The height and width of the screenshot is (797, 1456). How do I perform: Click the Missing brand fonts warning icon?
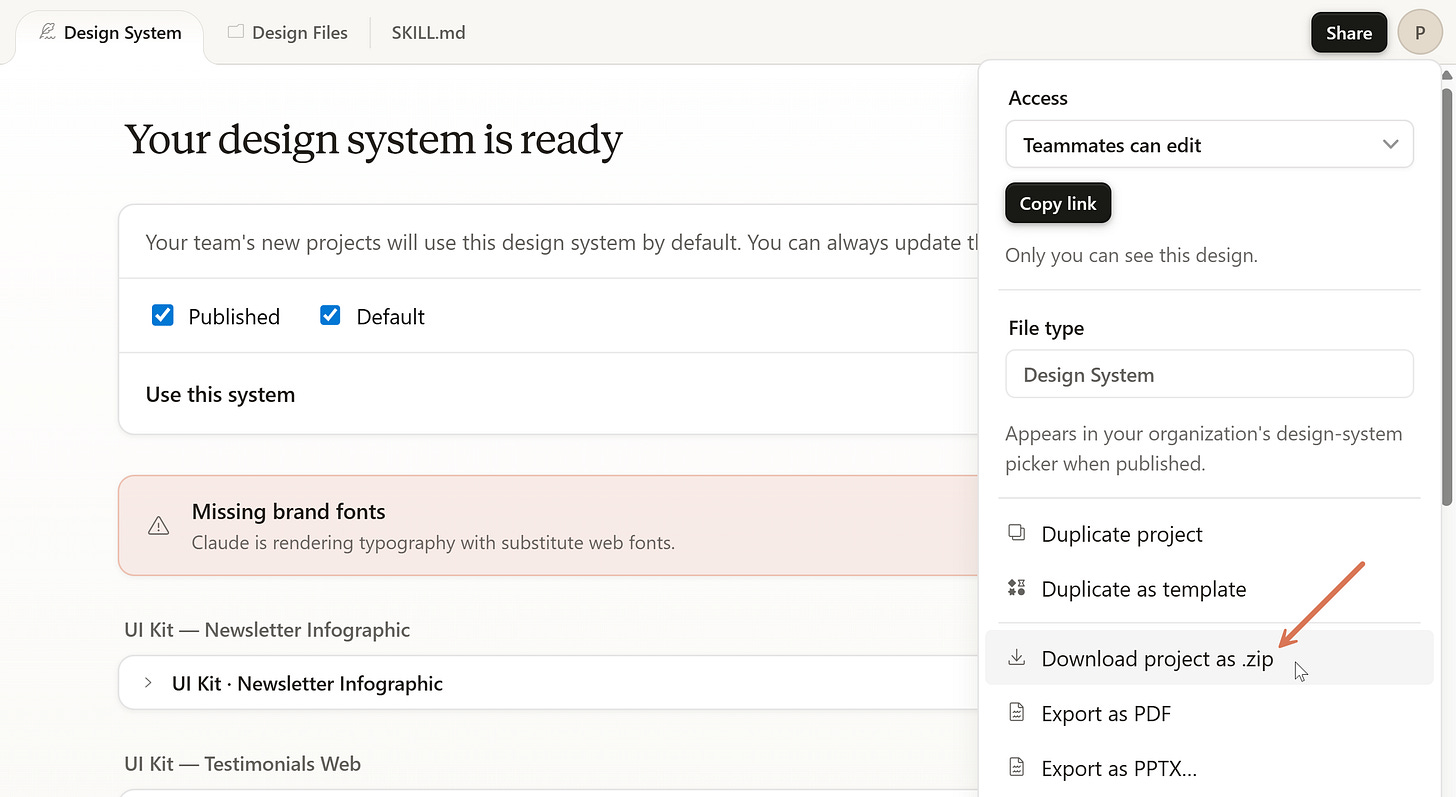[x=158, y=526]
